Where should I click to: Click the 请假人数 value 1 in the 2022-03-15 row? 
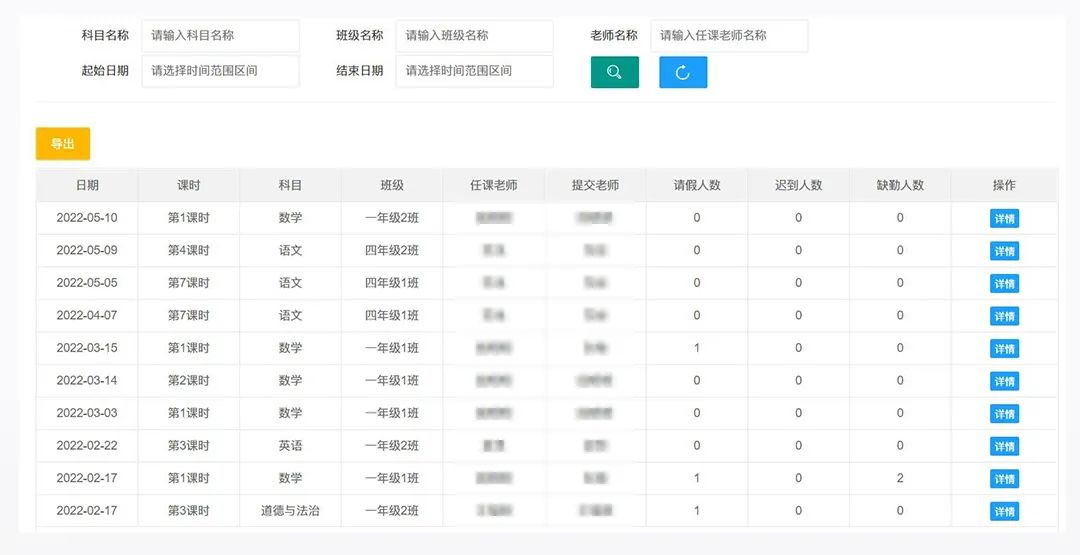697,348
